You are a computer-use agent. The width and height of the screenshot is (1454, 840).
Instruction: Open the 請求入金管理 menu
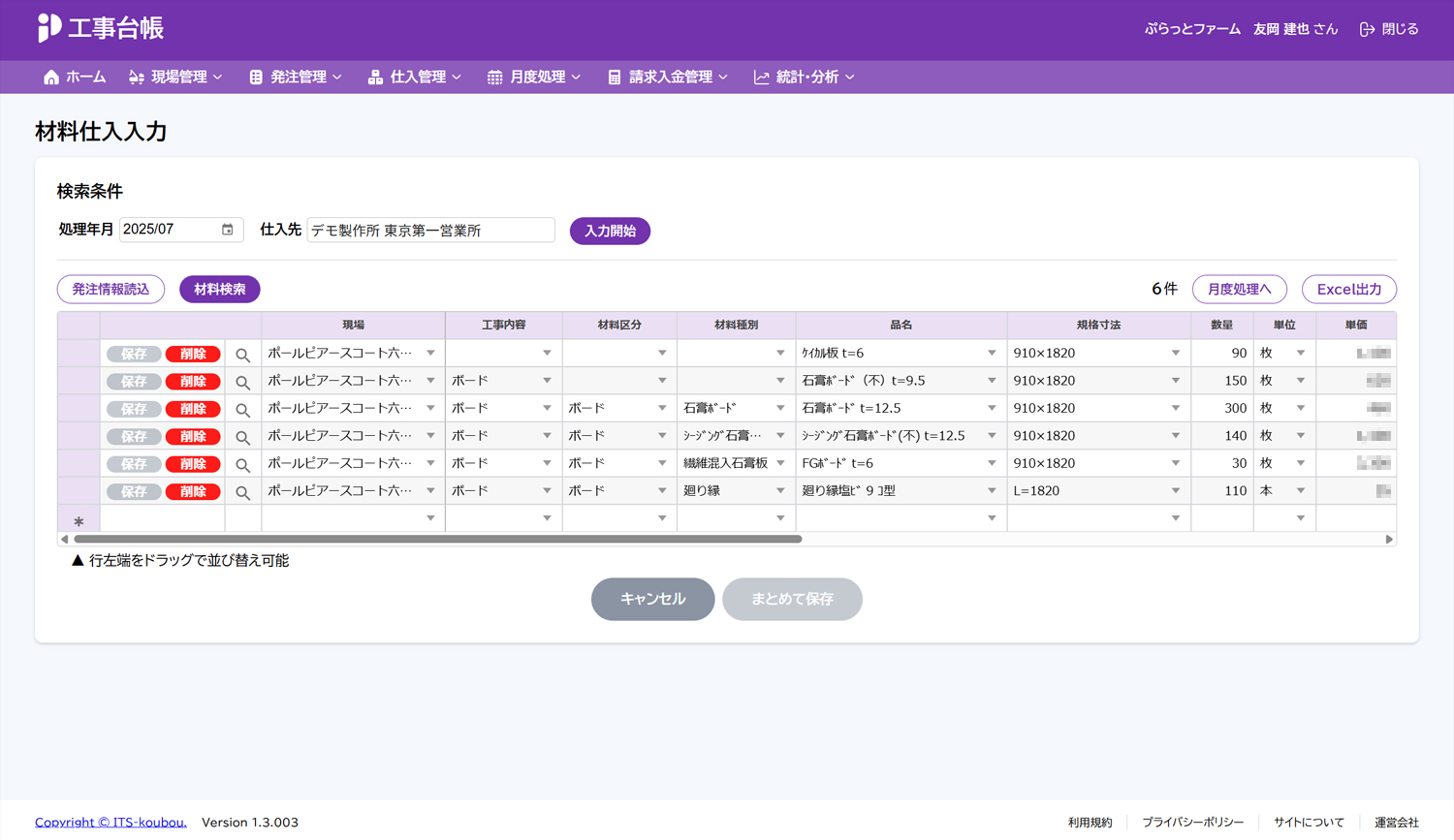668,78
